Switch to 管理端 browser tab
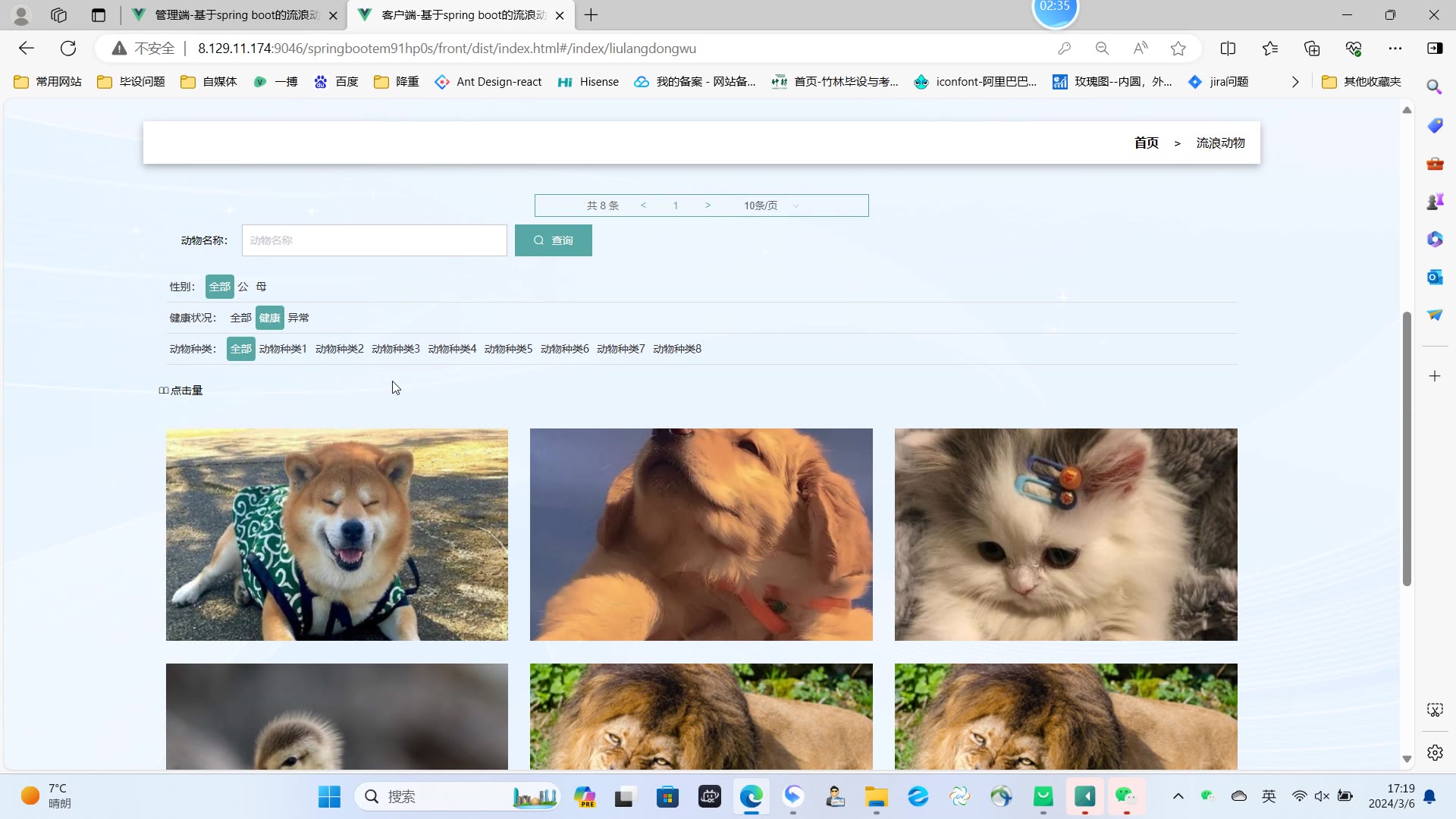 pos(235,15)
